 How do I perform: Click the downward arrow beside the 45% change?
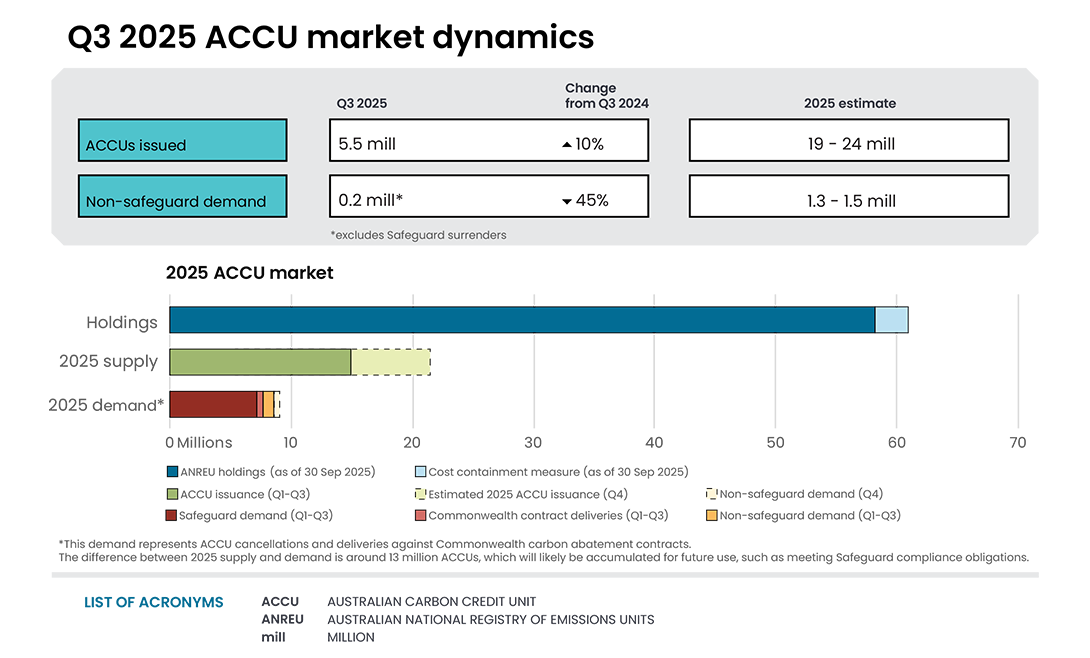point(568,199)
